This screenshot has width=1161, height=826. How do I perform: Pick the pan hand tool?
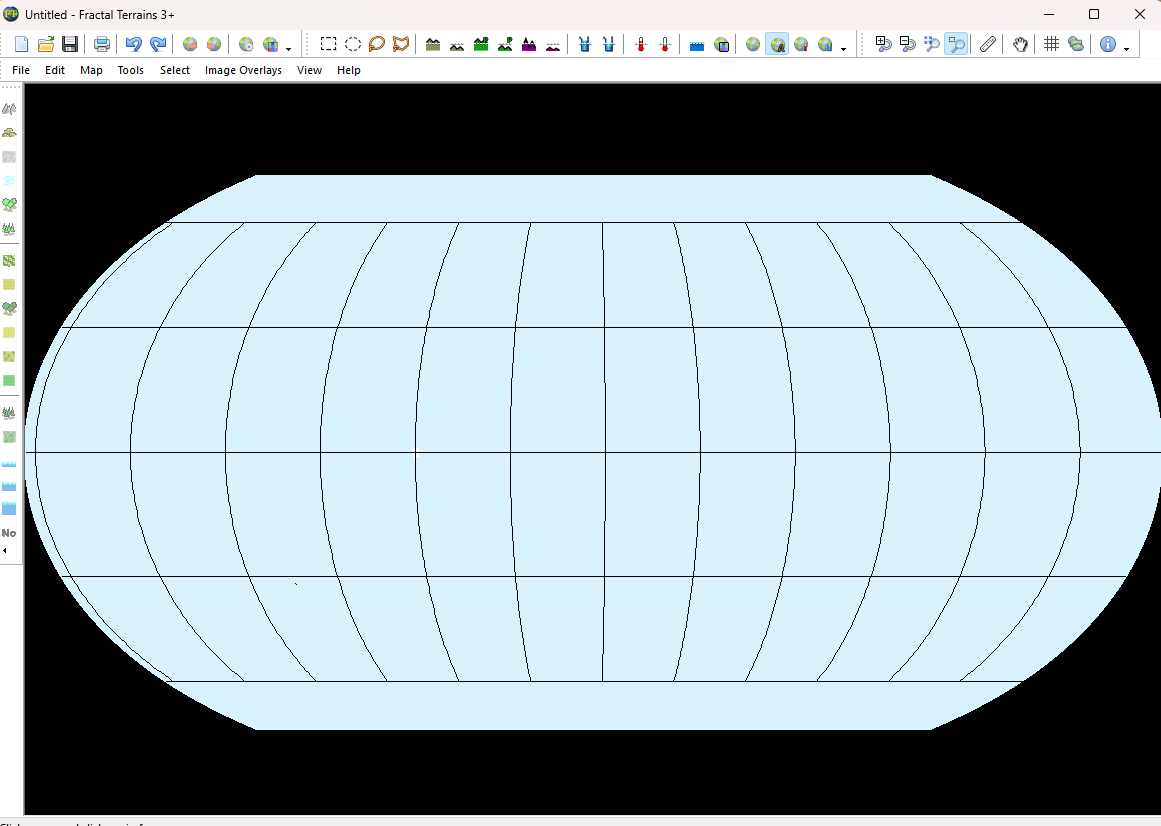point(1020,44)
